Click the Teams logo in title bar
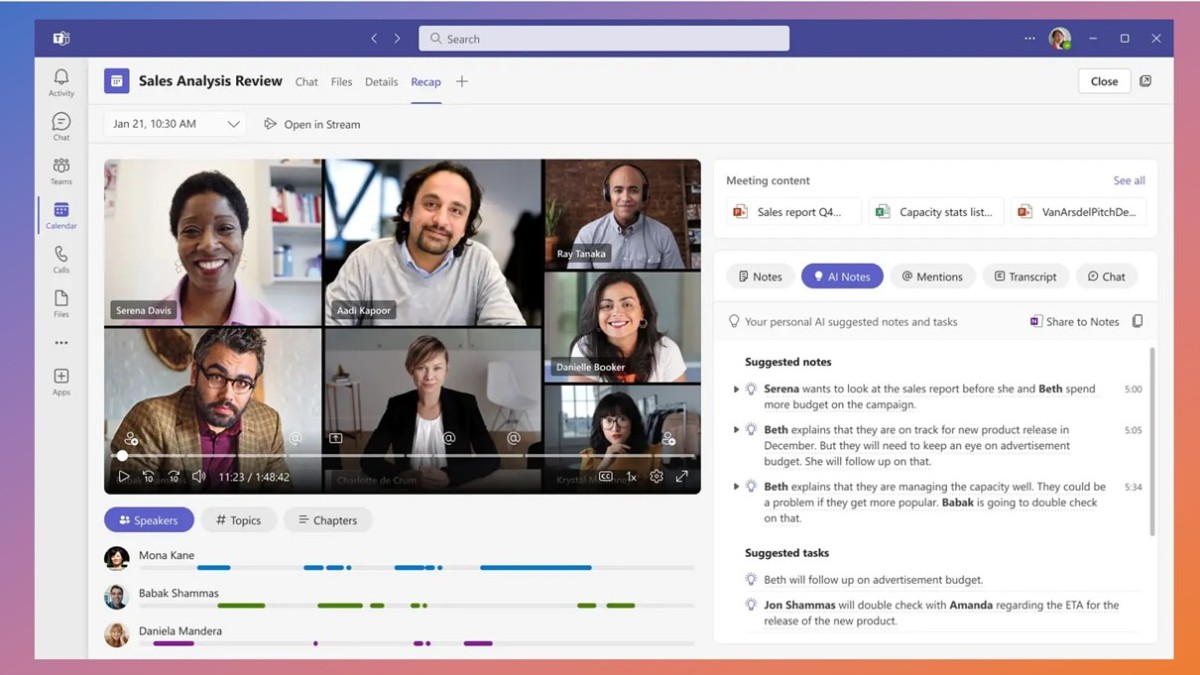 coord(61,39)
